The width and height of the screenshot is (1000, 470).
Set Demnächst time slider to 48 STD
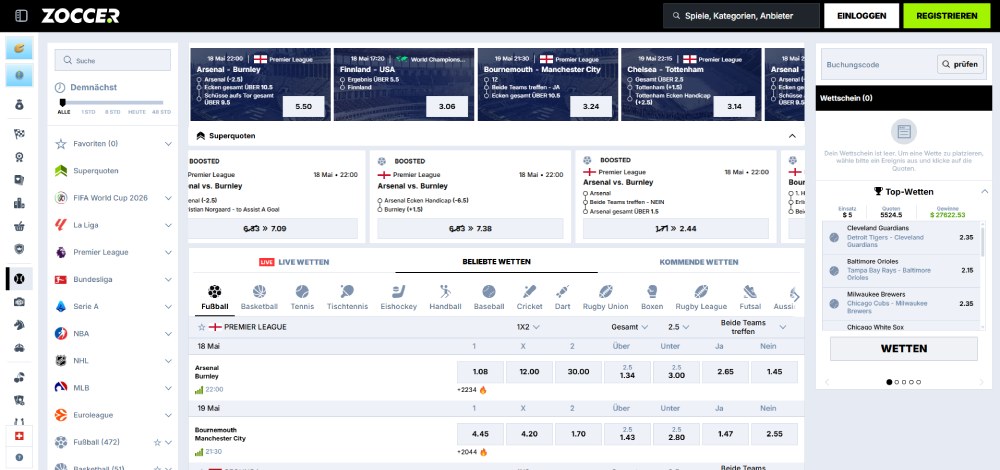coord(161,112)
